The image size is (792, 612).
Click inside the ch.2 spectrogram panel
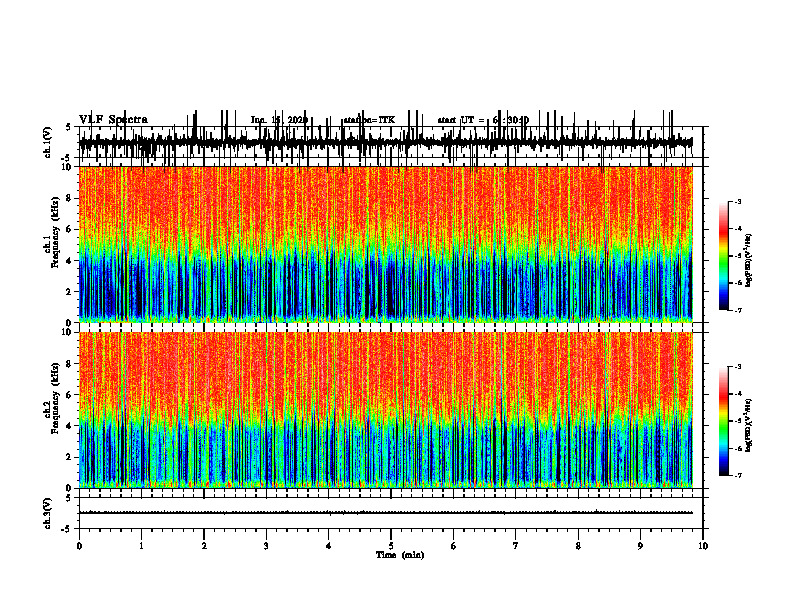tap(386, 410)
